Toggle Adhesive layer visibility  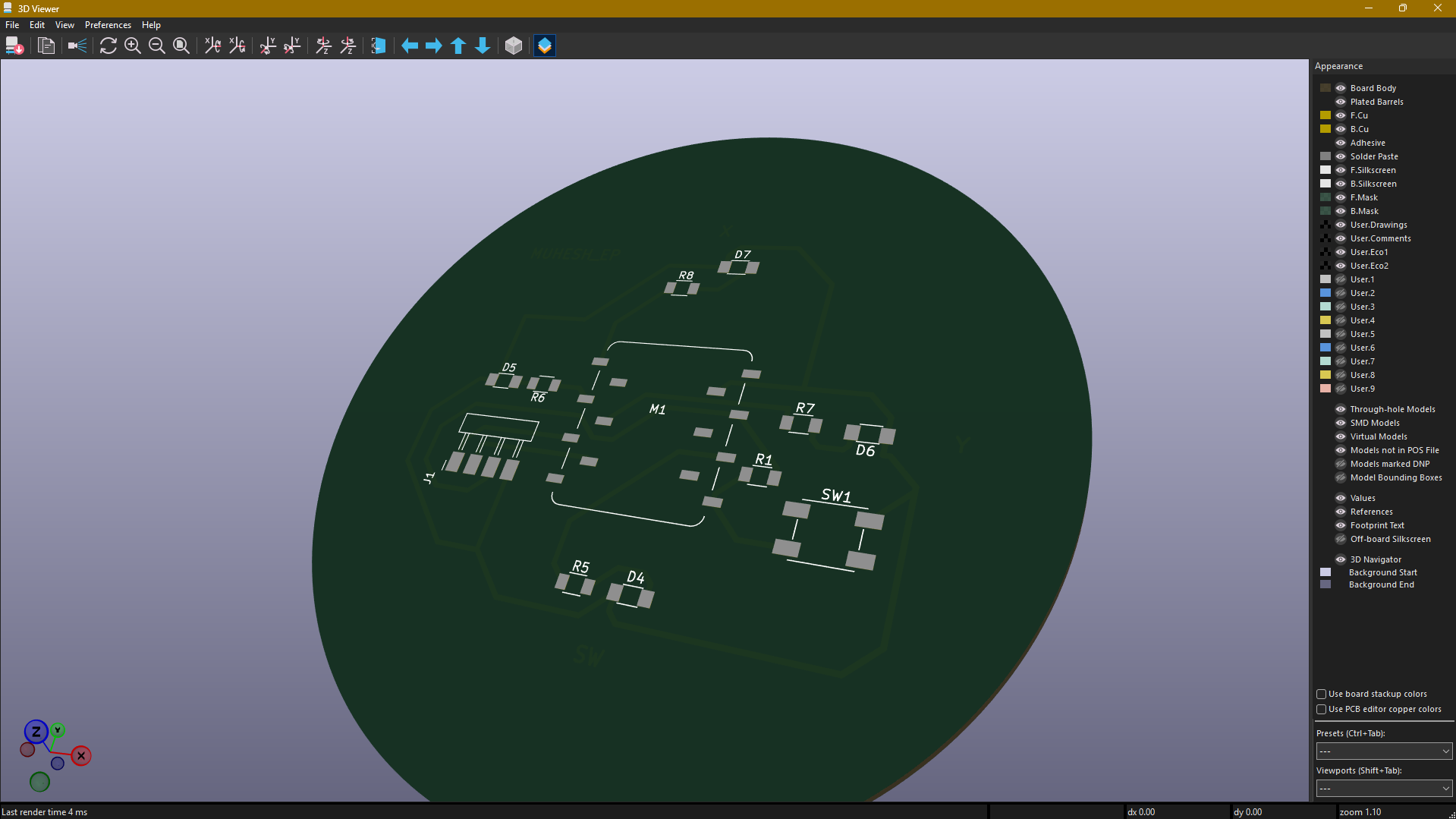(1341, 143)
